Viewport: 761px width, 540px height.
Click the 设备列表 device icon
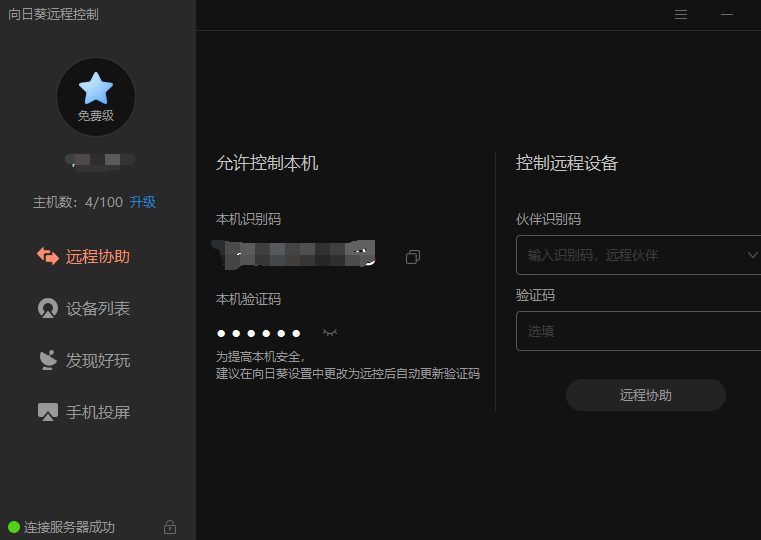[48, 308]
